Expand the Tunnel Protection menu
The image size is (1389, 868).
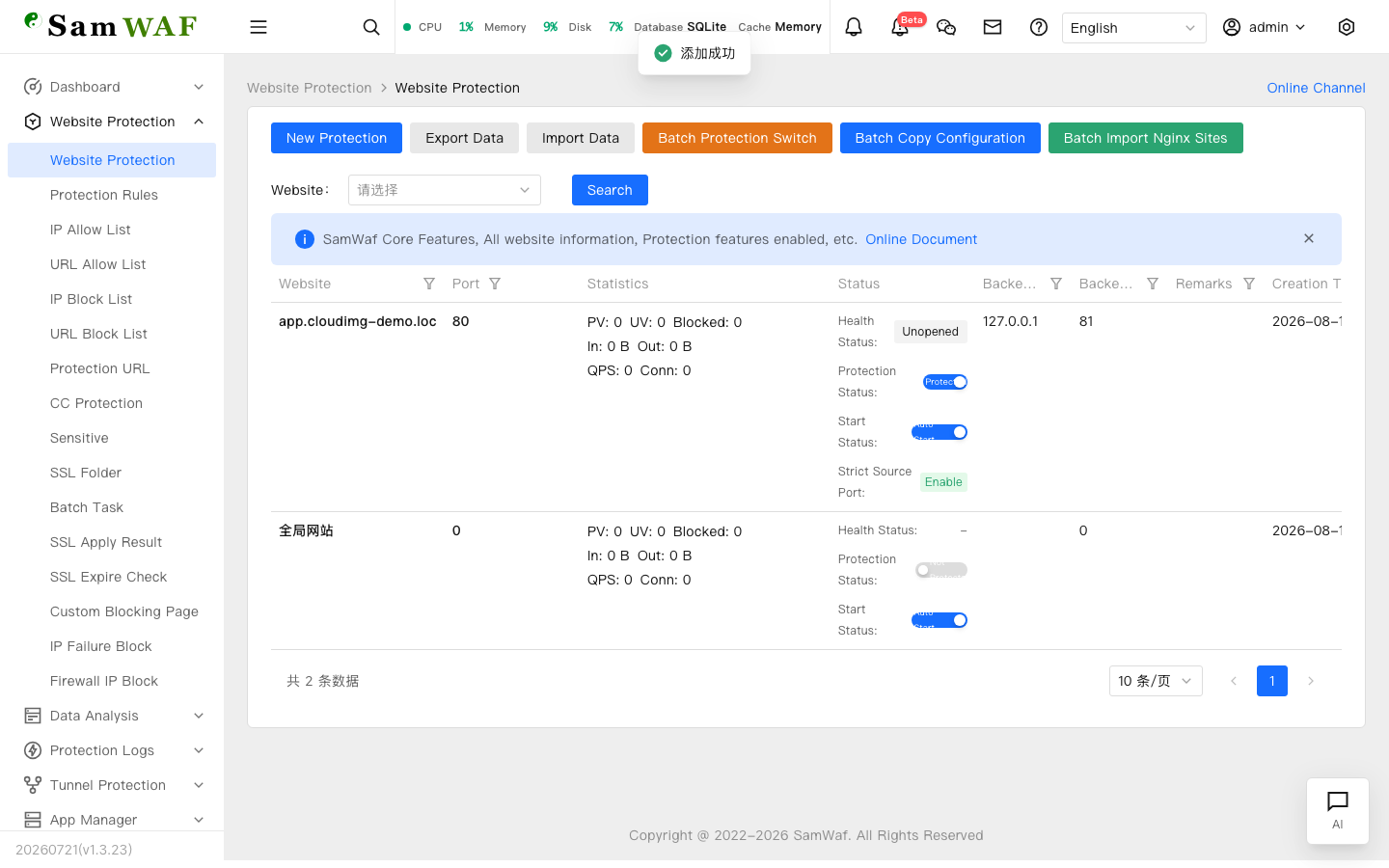point(112,785)
